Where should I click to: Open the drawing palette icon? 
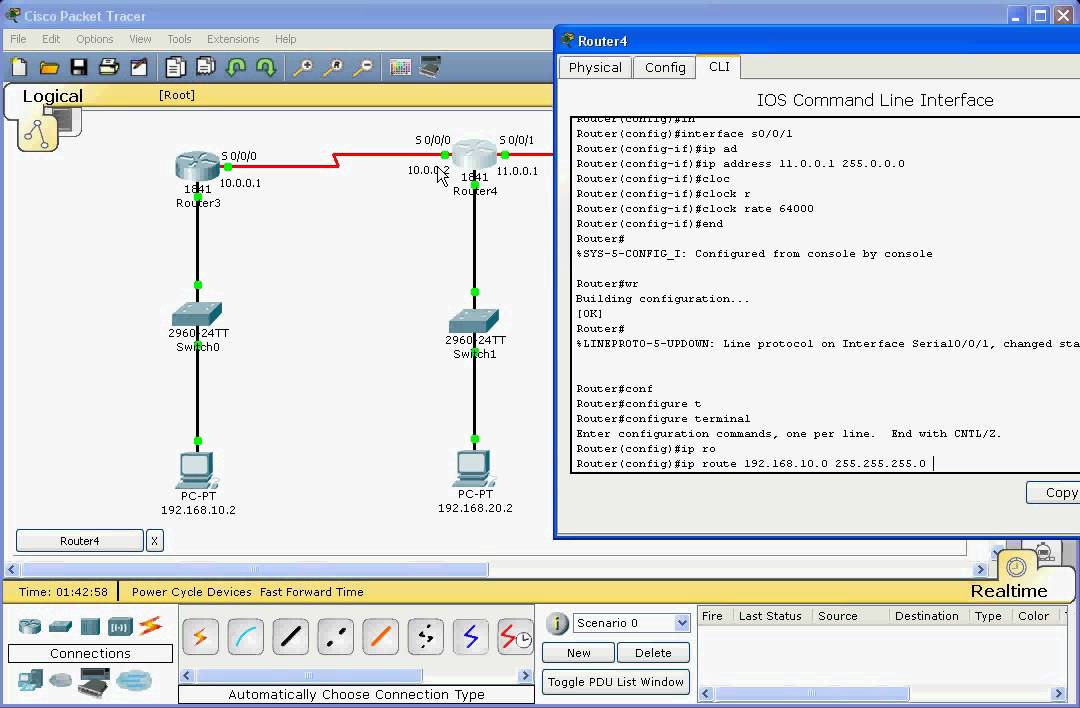pyautogui.click(x=400, y=67)
